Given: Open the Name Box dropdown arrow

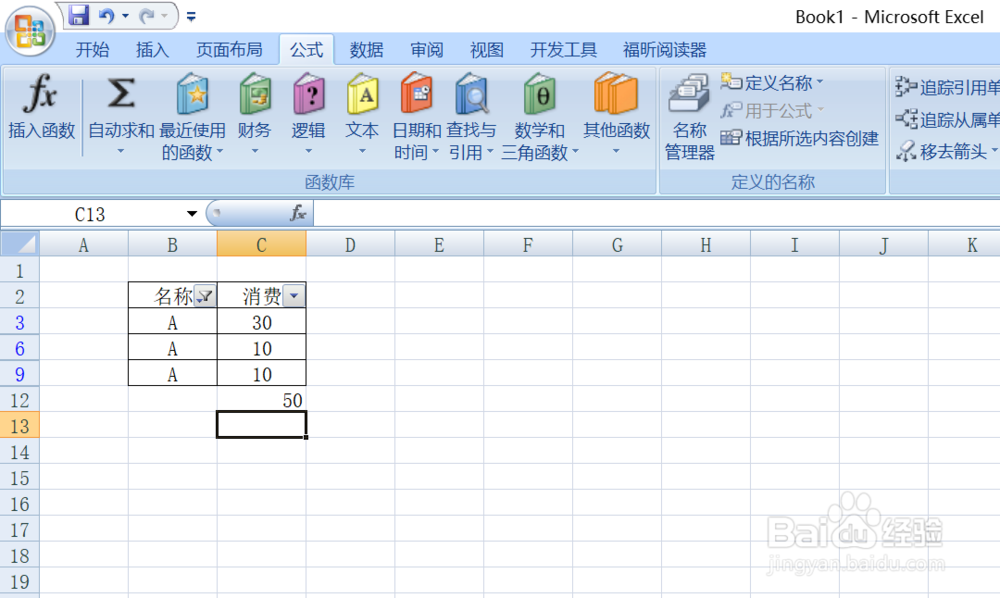Looking at the screenshot, I should click(190, 213).
